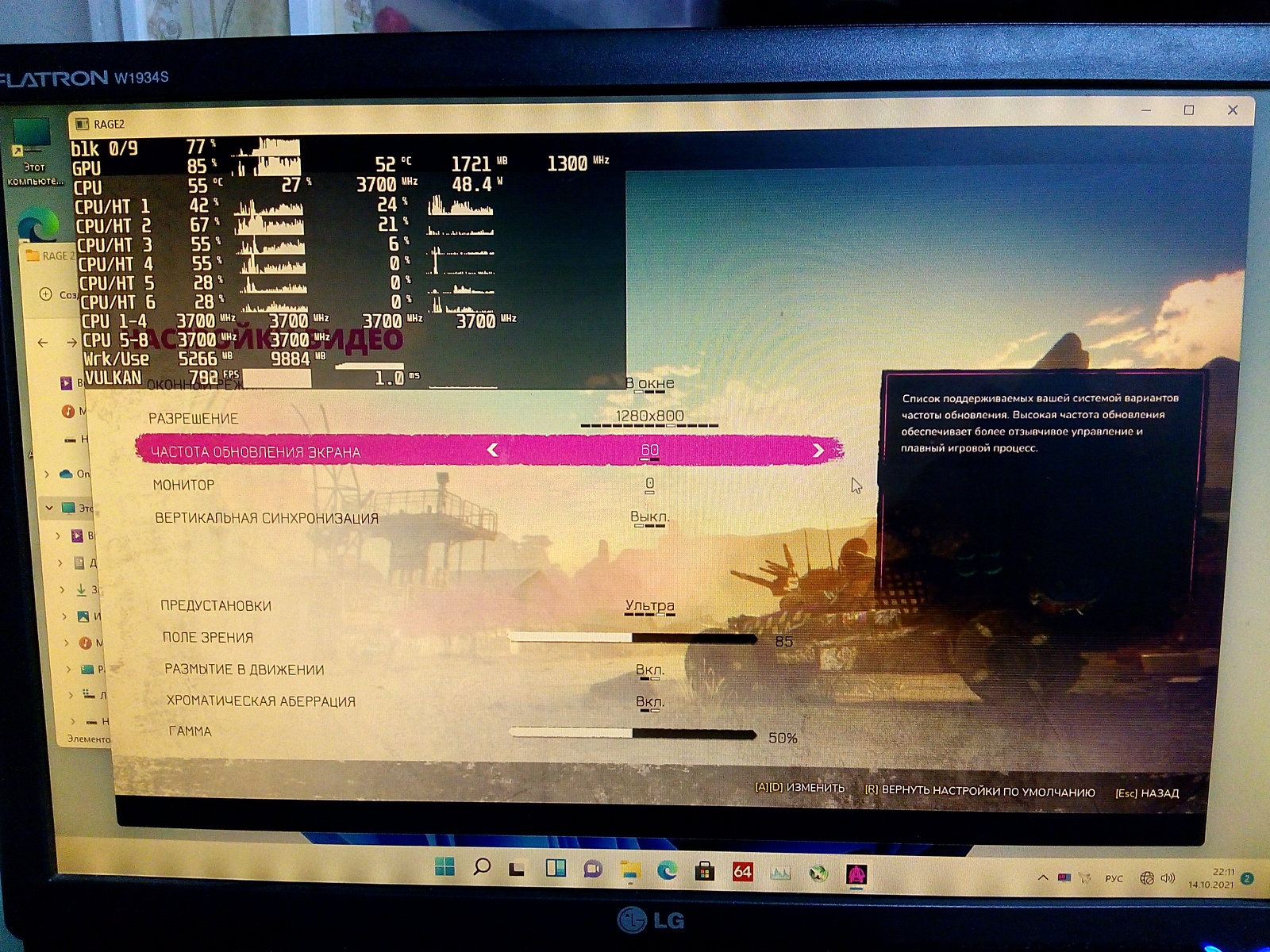Expand the Downloads folder in Explorer tree
This screenshot has width=1270, height=952.
pos(63,590)
